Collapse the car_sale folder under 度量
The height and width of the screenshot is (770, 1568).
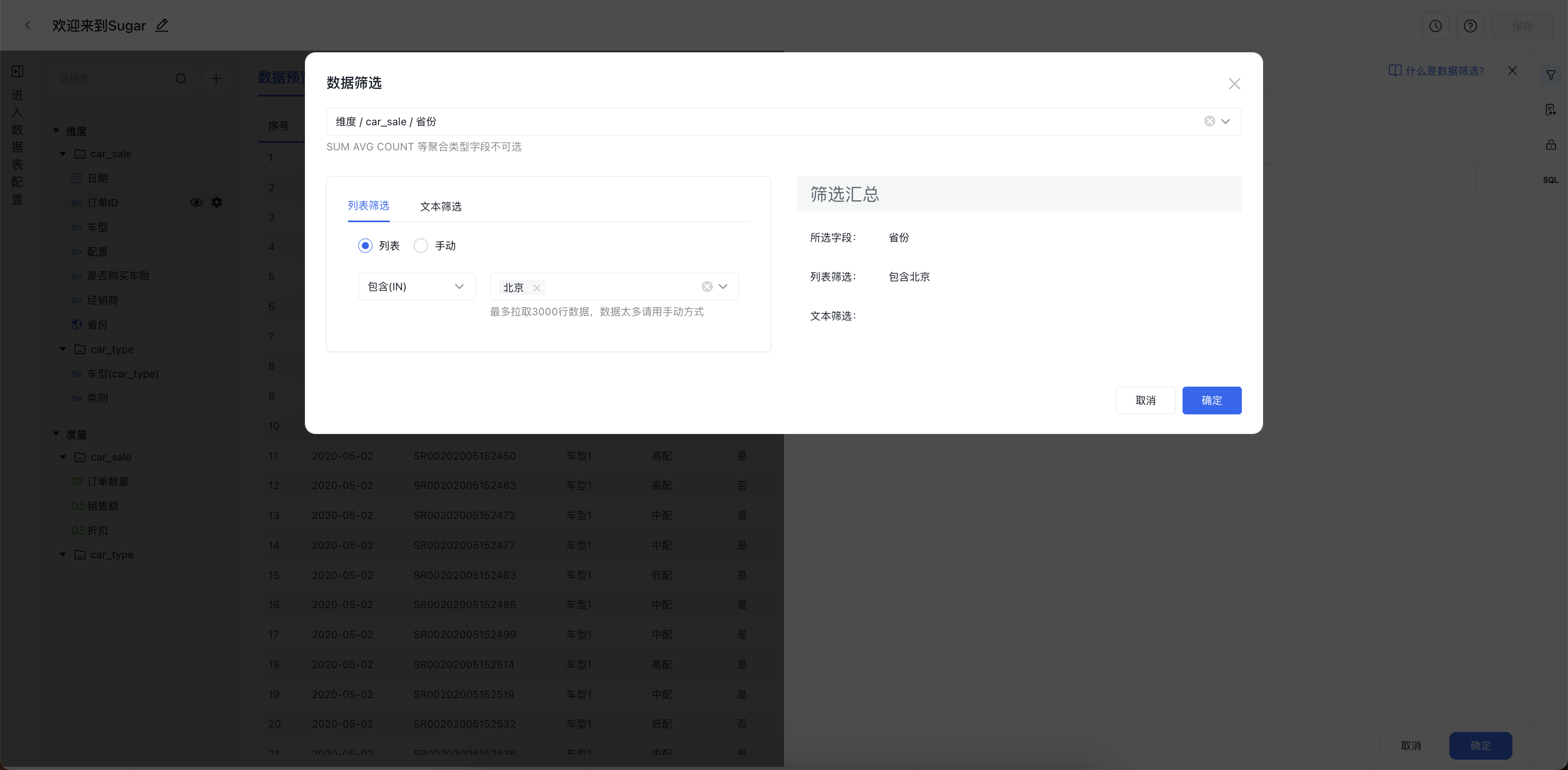(63, 456)
